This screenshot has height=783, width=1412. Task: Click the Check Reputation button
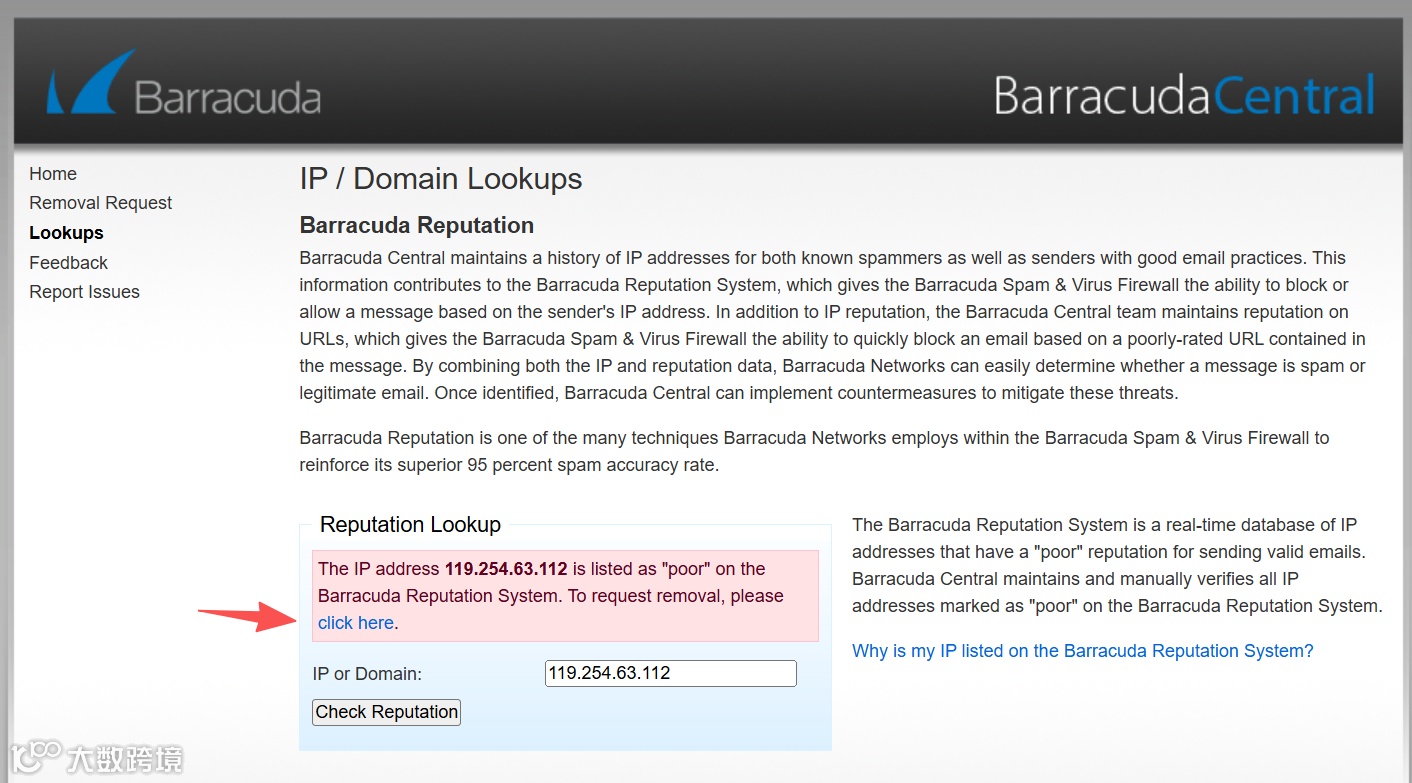tap(386, 712)
